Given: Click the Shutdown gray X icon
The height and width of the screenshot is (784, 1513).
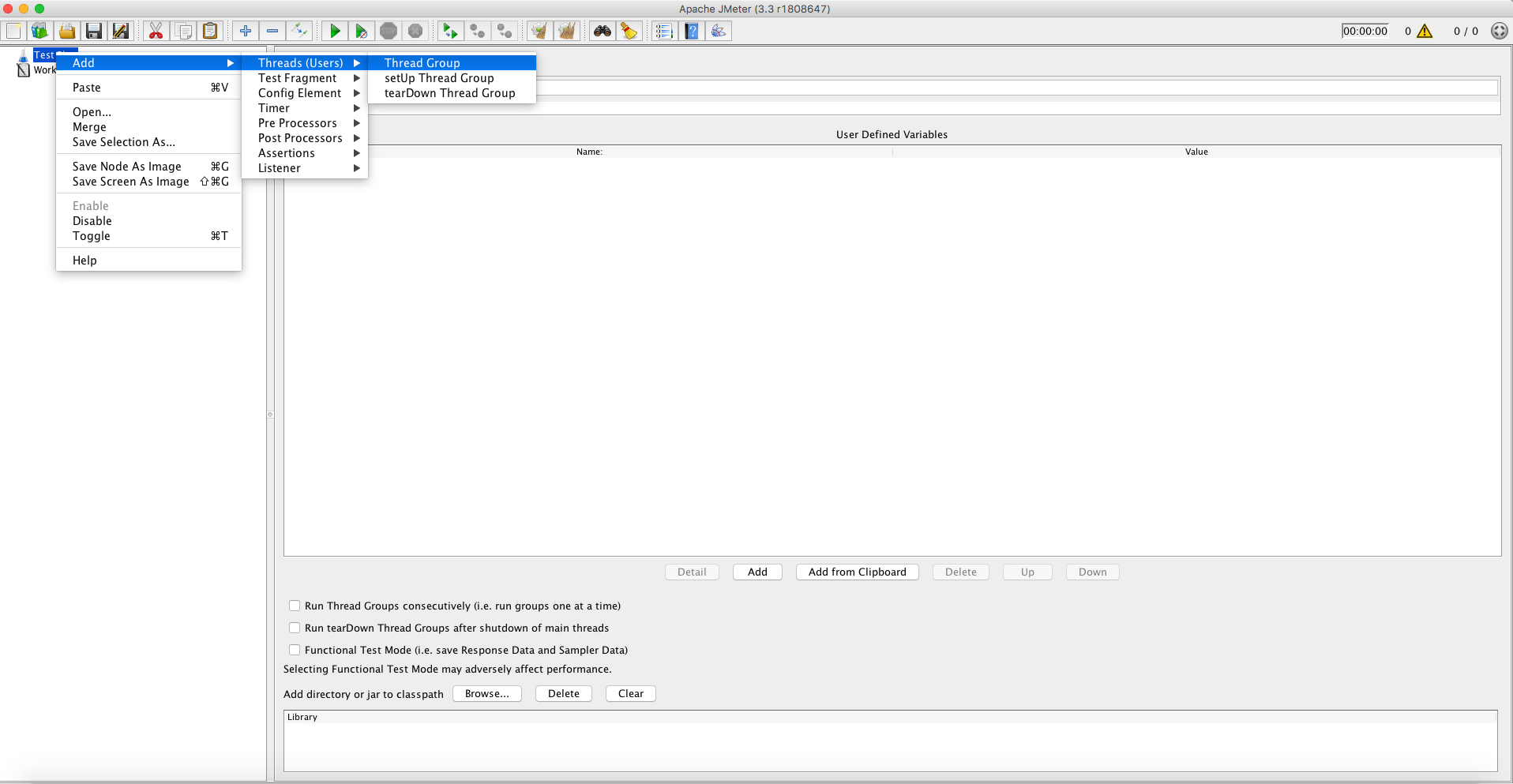Looking at the screenshot, I should [x=415, y=31].
